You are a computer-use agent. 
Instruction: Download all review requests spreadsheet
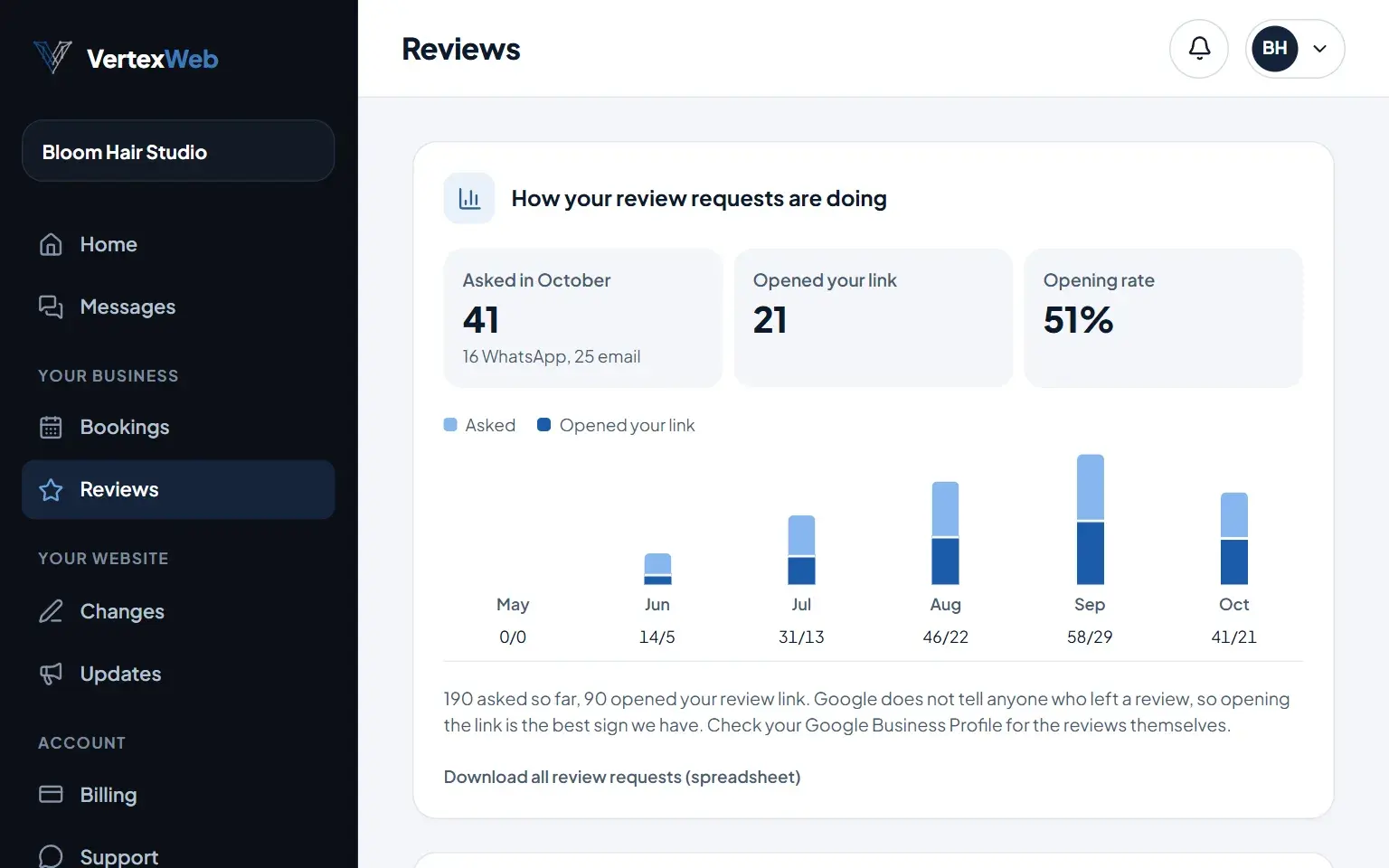tap(622, 777)
